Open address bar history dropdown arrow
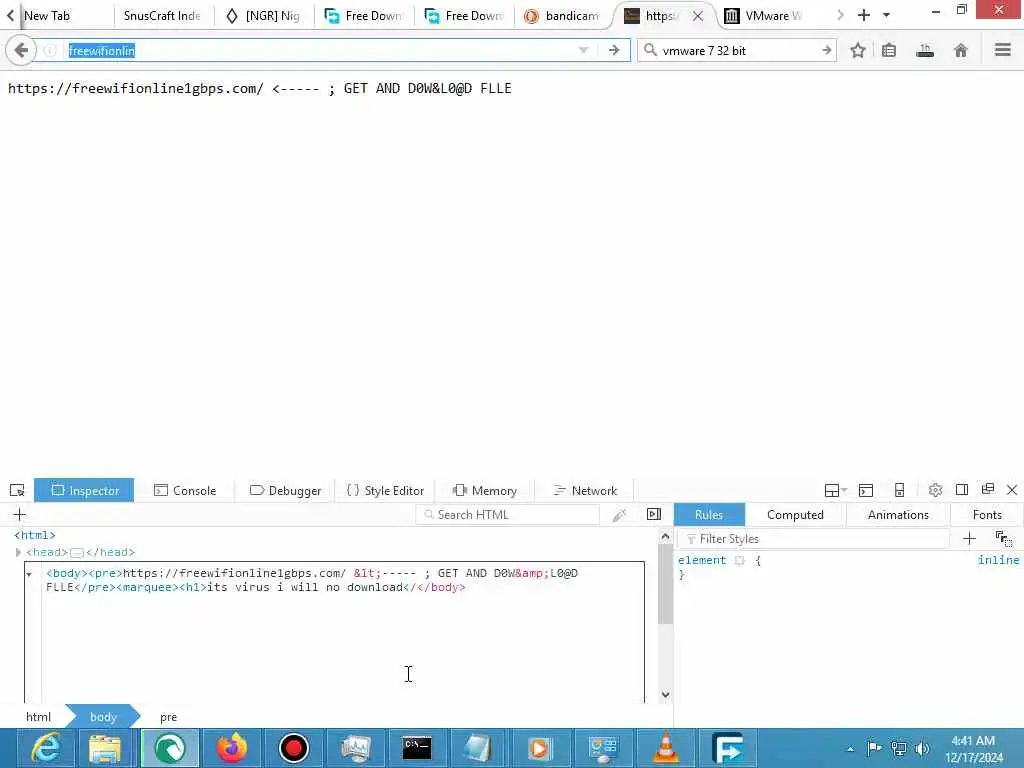Screen dimensions: 1024x768 [x=584, y=50]
